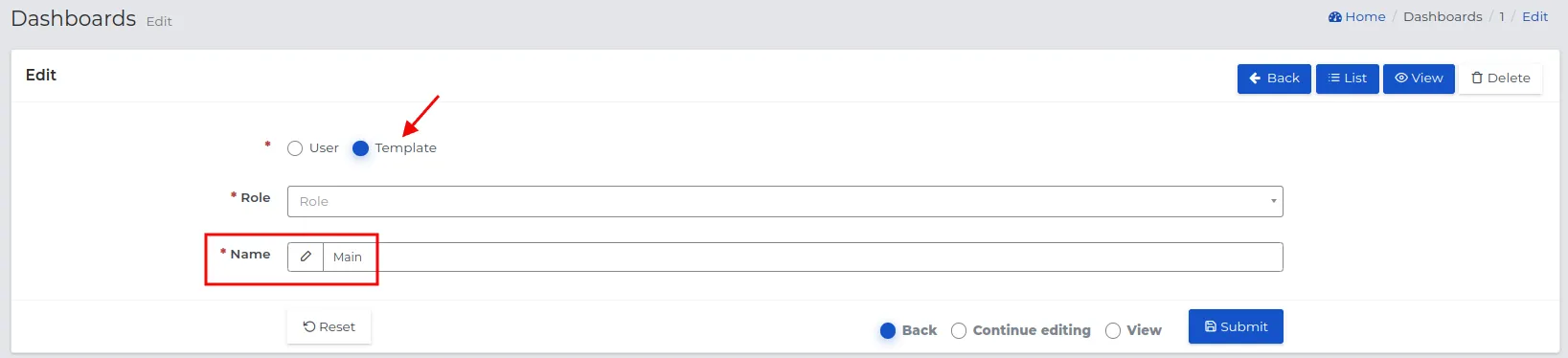Select Back after submit radio

click(x=888, y=331)
